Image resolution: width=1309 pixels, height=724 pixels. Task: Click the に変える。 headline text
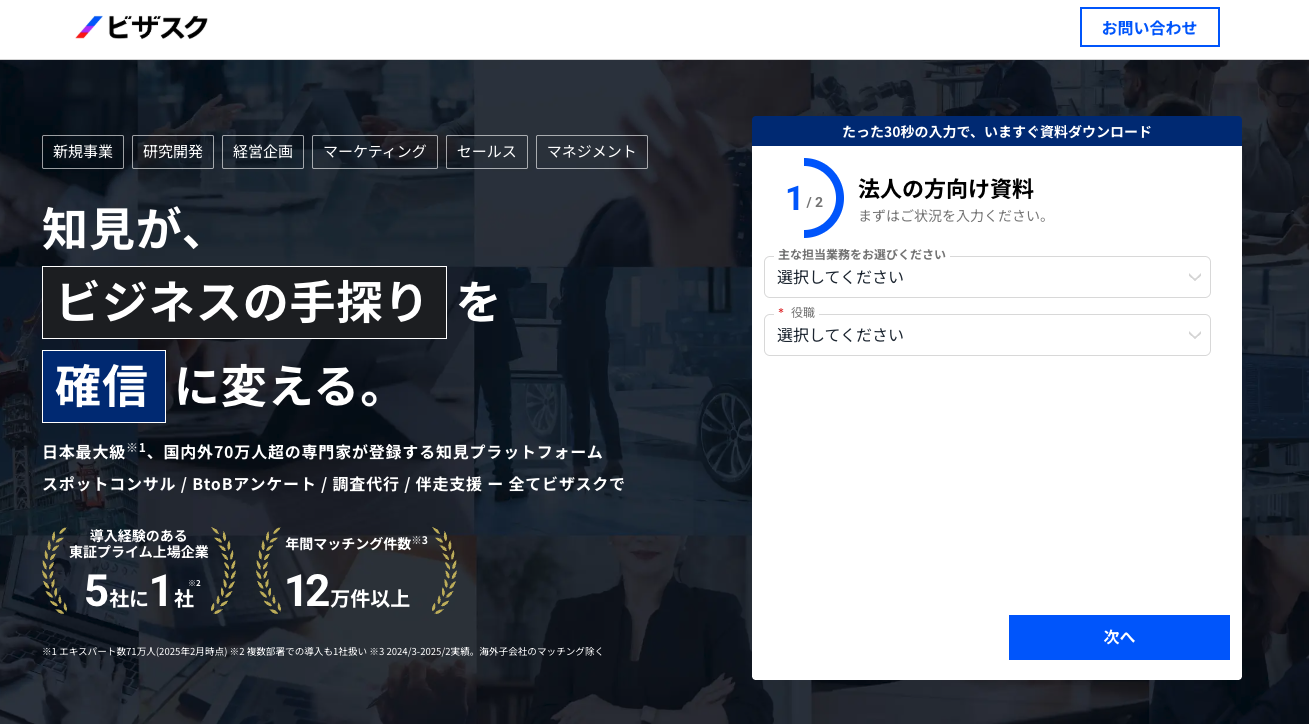(x=282, y=387)
